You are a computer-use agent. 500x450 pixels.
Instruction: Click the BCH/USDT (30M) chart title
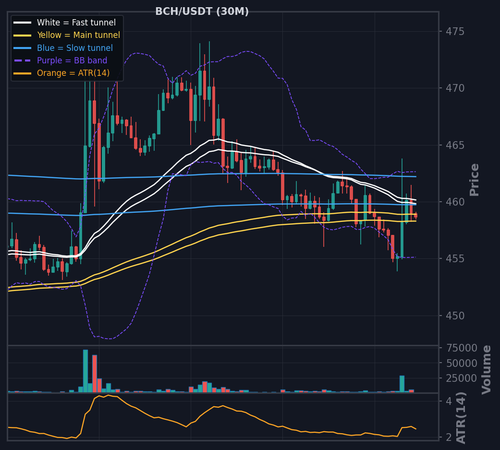[202, 11]
